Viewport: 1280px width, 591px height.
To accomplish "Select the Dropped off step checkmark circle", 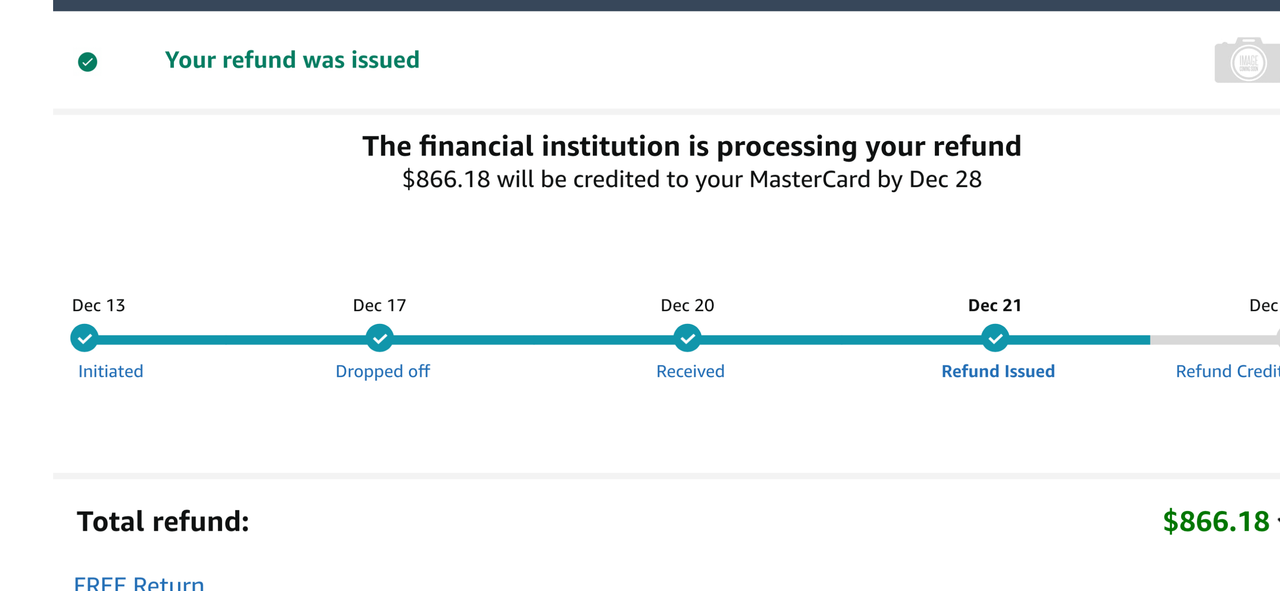I will point(379,338).
